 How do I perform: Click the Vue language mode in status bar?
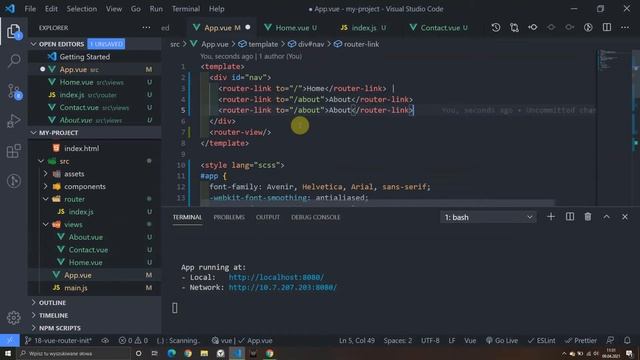pos(470,340)
